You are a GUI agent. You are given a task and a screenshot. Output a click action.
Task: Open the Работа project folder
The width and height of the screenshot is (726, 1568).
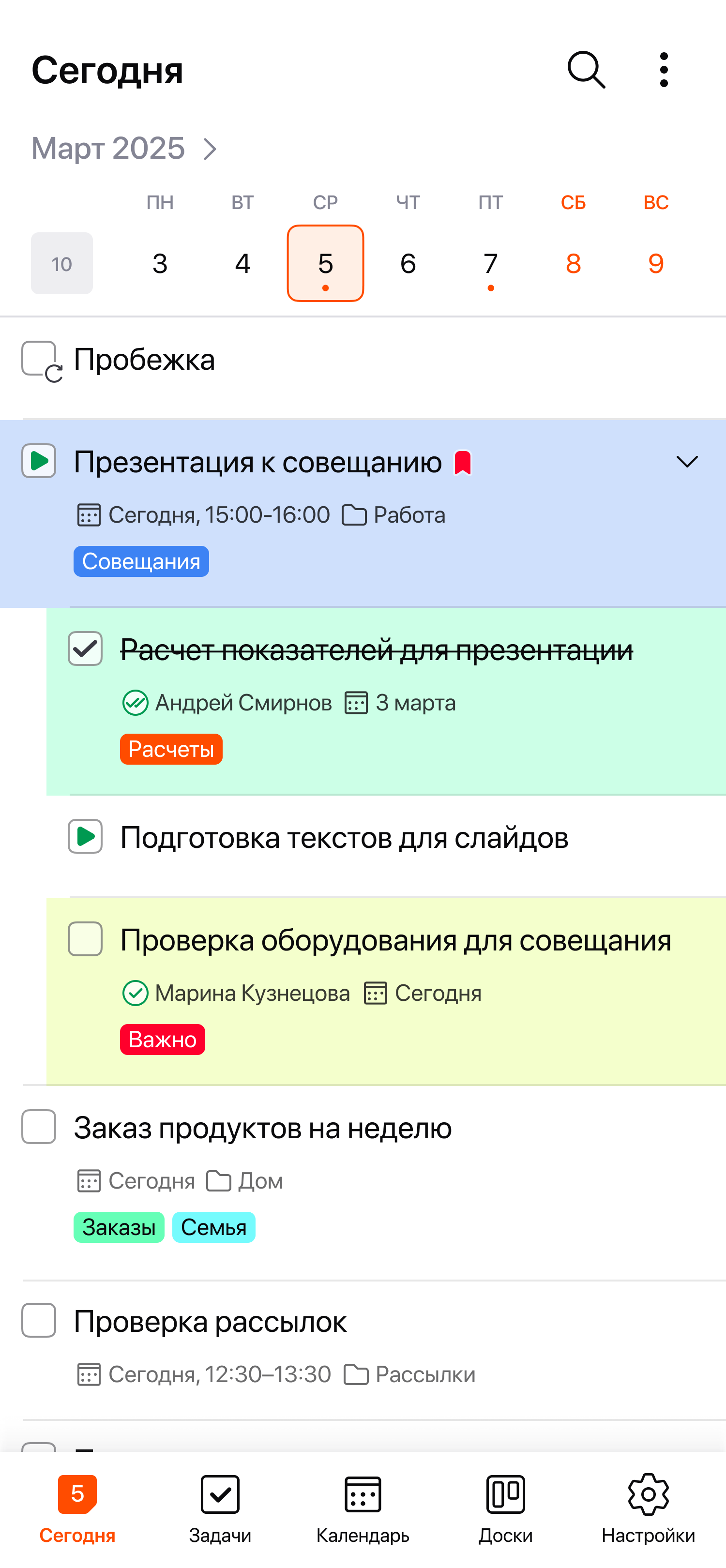(393, 514)
